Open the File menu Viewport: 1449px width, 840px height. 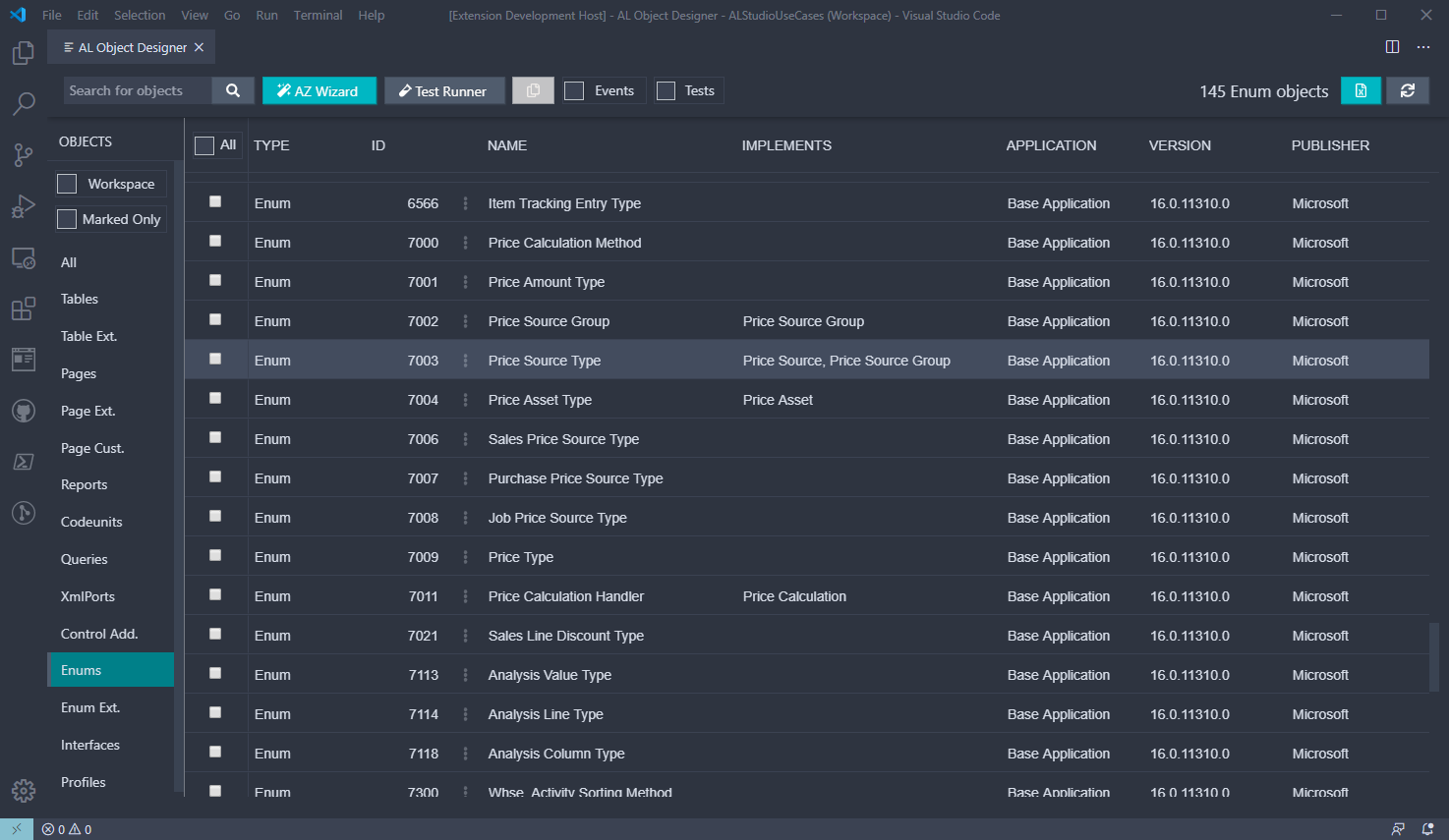click(x=52, y=15)
